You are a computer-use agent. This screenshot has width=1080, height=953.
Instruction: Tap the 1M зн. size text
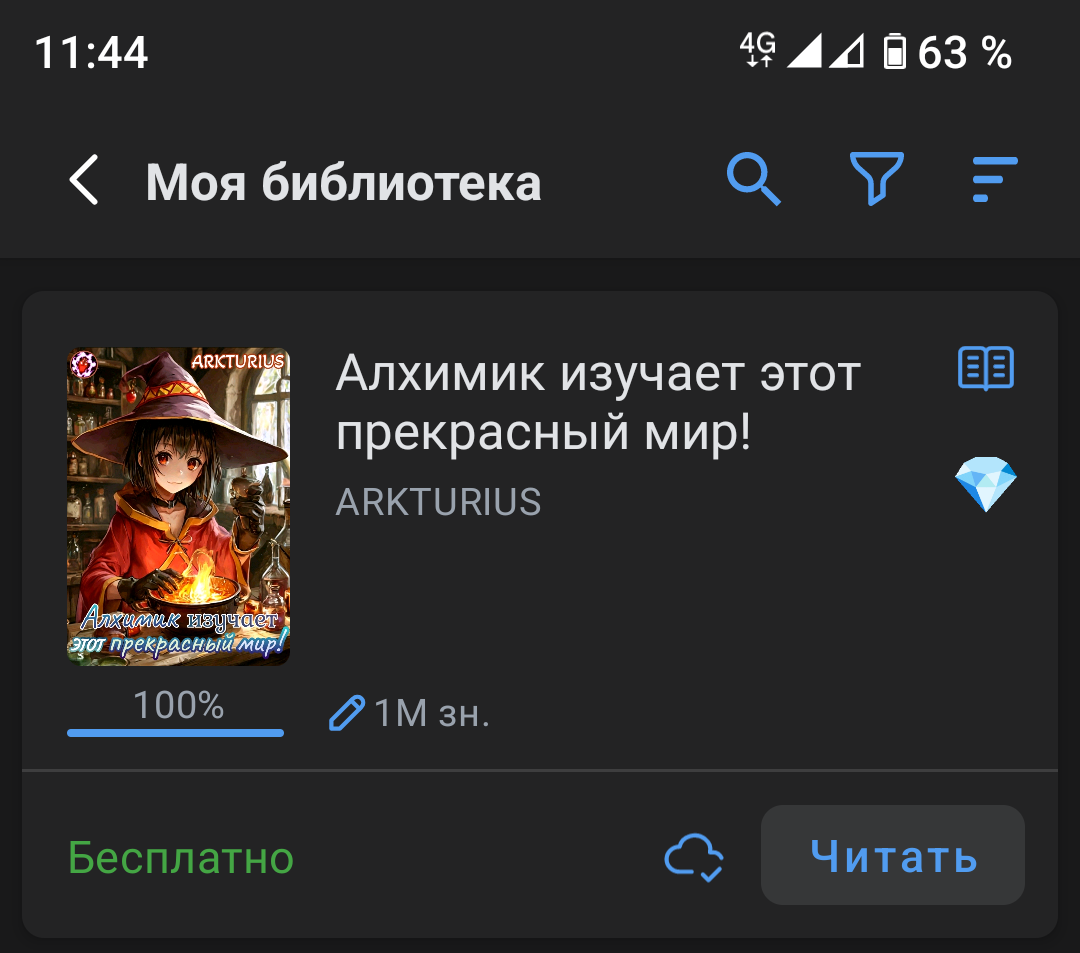[432, 713]
